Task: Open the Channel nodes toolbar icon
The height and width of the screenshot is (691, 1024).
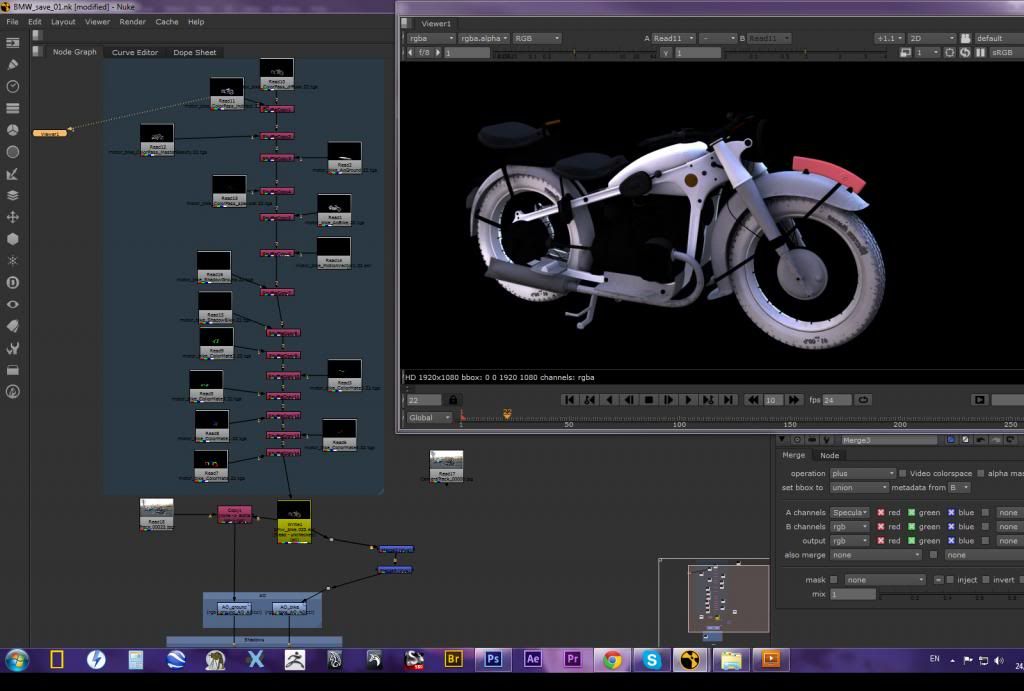Action: click(x=12, y=108)
